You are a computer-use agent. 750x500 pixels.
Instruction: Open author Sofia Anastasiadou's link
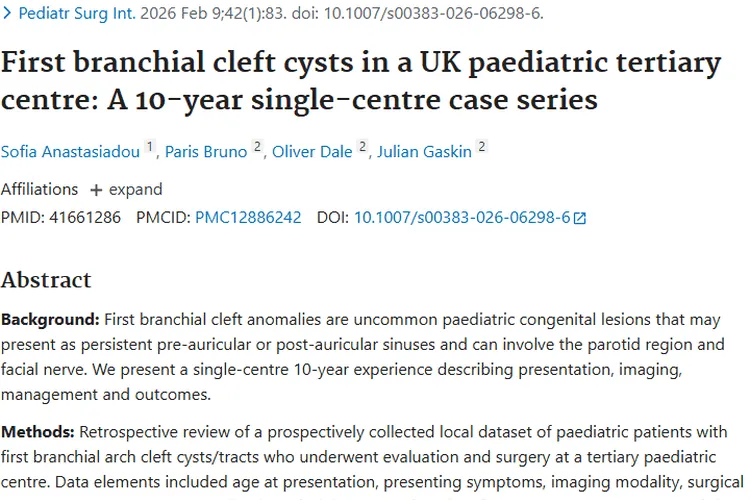(x=72, y=151)
